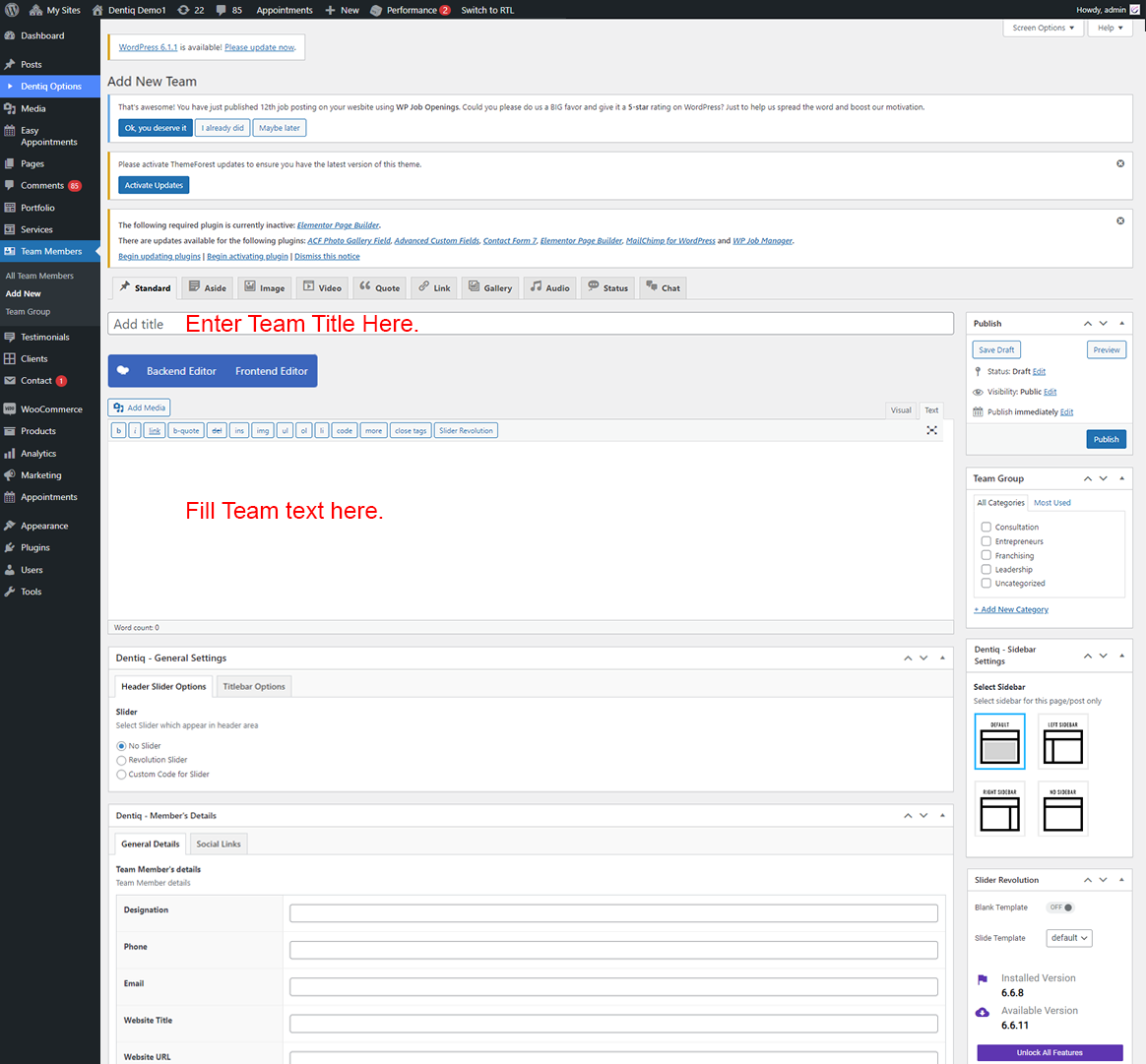Check the Consultation team group checkbox
This screenshot has width=1146, height=1064.
coord(986,527)
